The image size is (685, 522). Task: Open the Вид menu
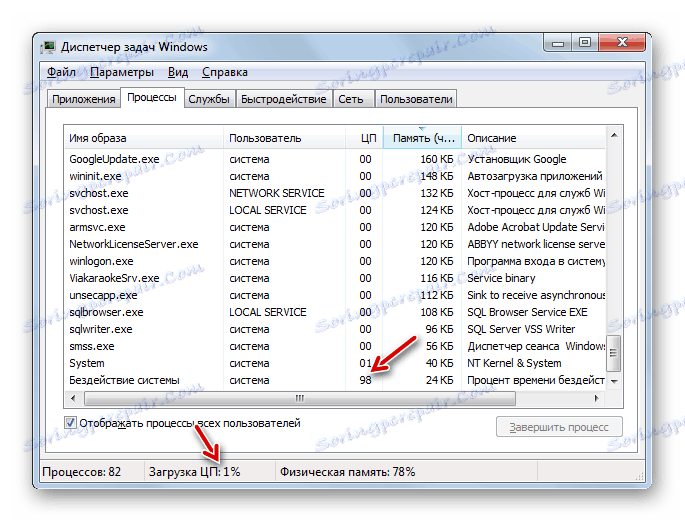point(178,72)
